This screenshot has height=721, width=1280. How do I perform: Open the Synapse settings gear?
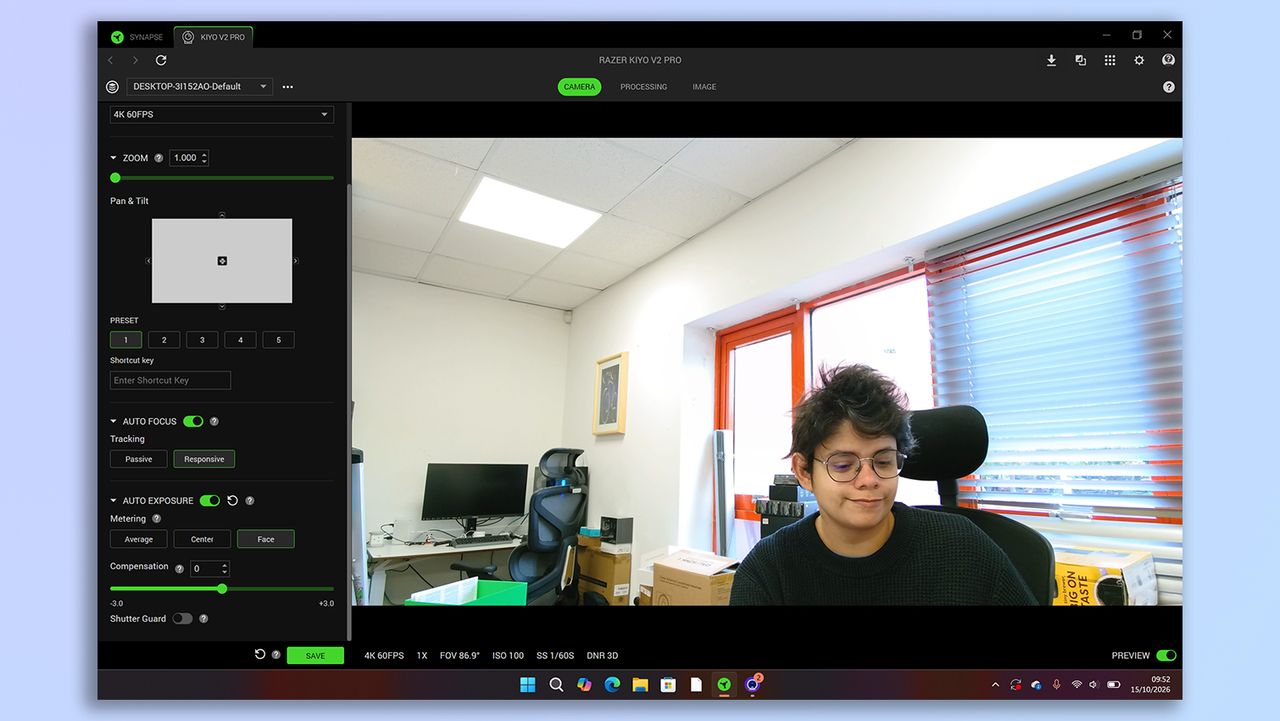pos(1139,60)
